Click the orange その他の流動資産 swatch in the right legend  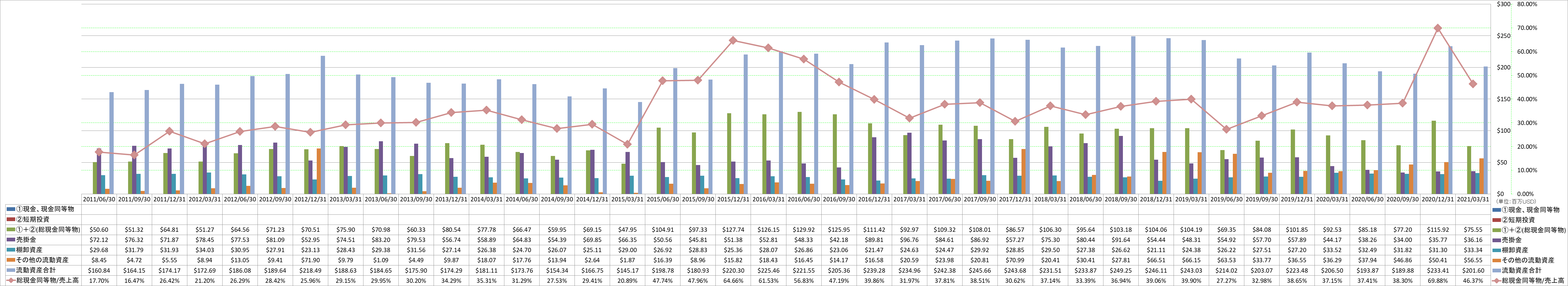click(x=1496, y=260)
